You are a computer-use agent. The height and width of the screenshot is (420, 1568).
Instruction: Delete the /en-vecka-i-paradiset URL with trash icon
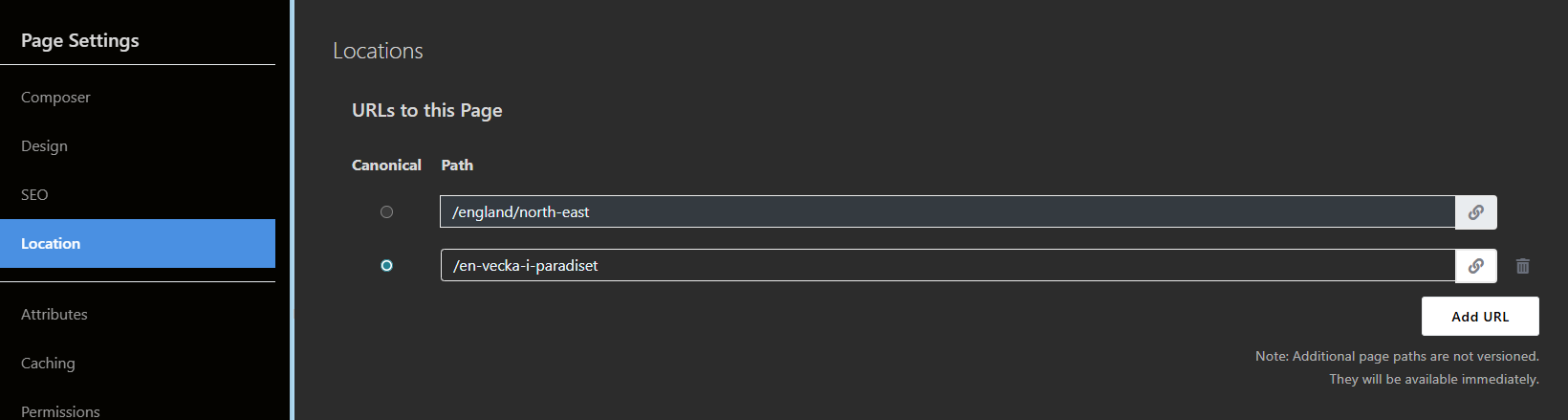1523,266
